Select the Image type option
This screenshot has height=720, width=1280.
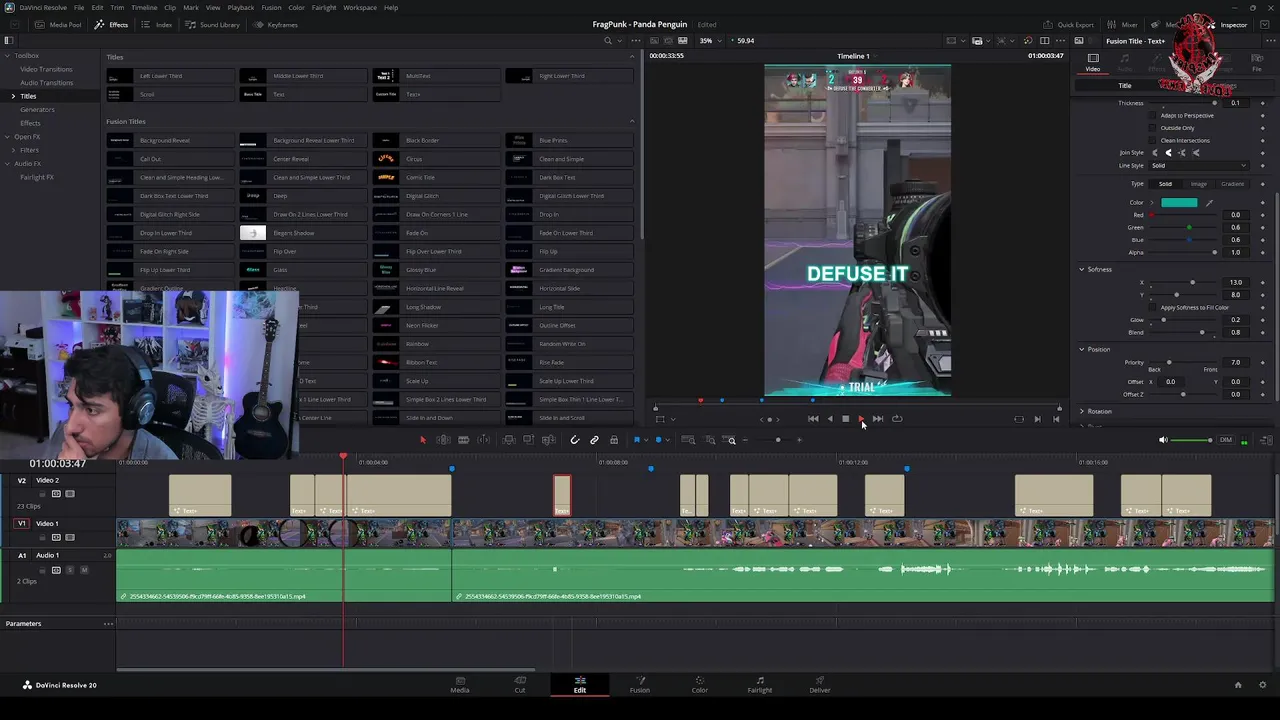(x=1198, y=184)
